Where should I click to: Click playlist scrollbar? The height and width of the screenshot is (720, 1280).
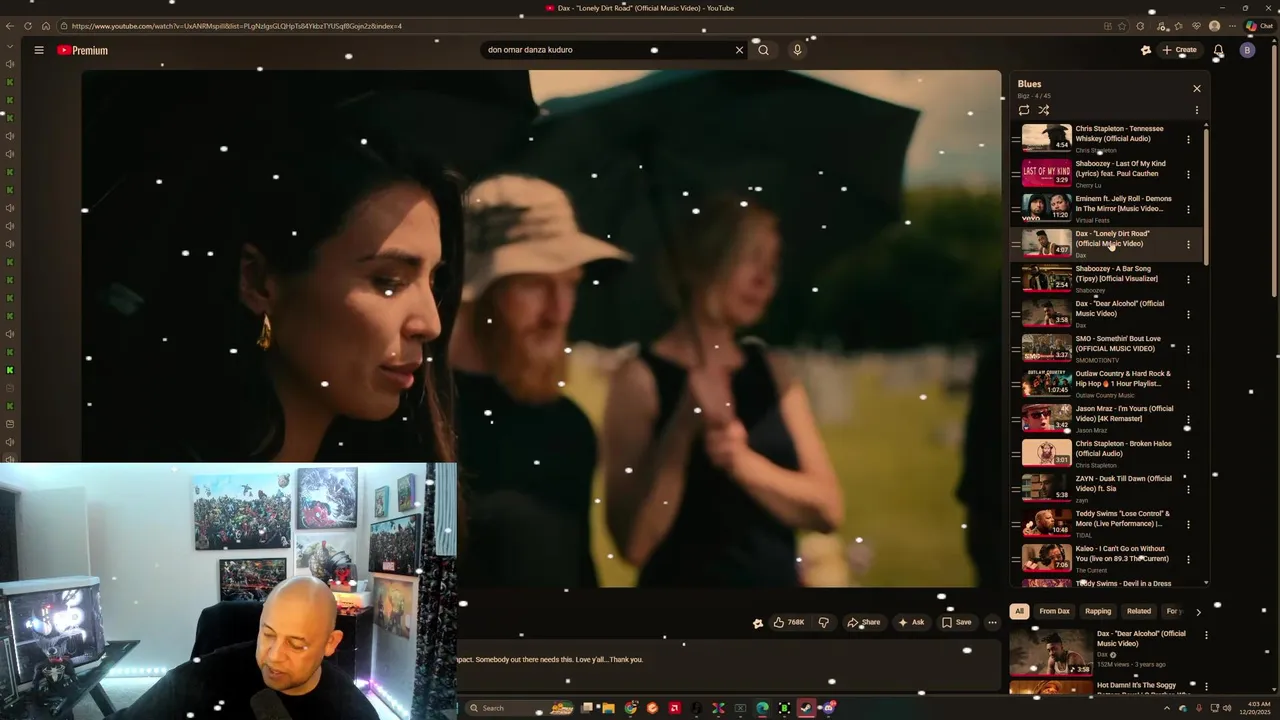click(1206, 196)
